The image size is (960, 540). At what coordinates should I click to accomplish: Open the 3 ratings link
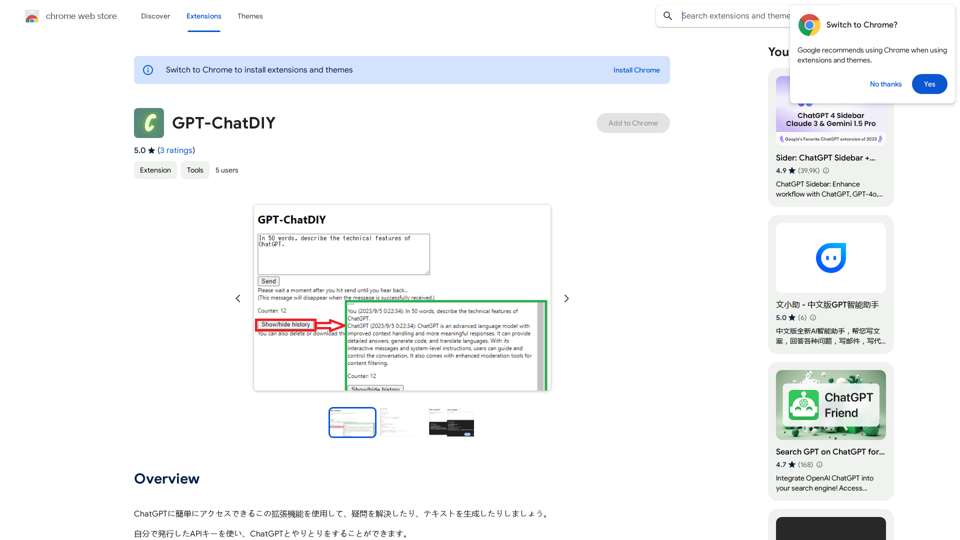(x=176, y=150)
